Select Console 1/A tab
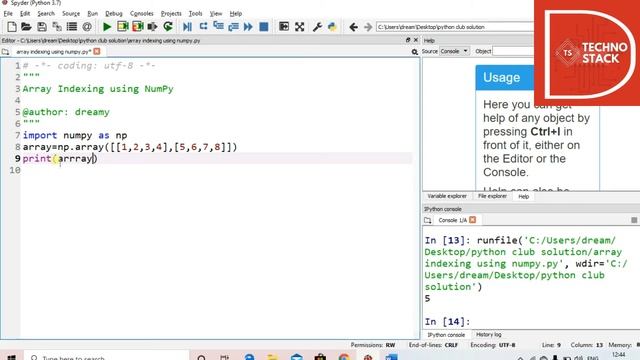Viewport: 640px width, 360px height. tap(452, 220)
